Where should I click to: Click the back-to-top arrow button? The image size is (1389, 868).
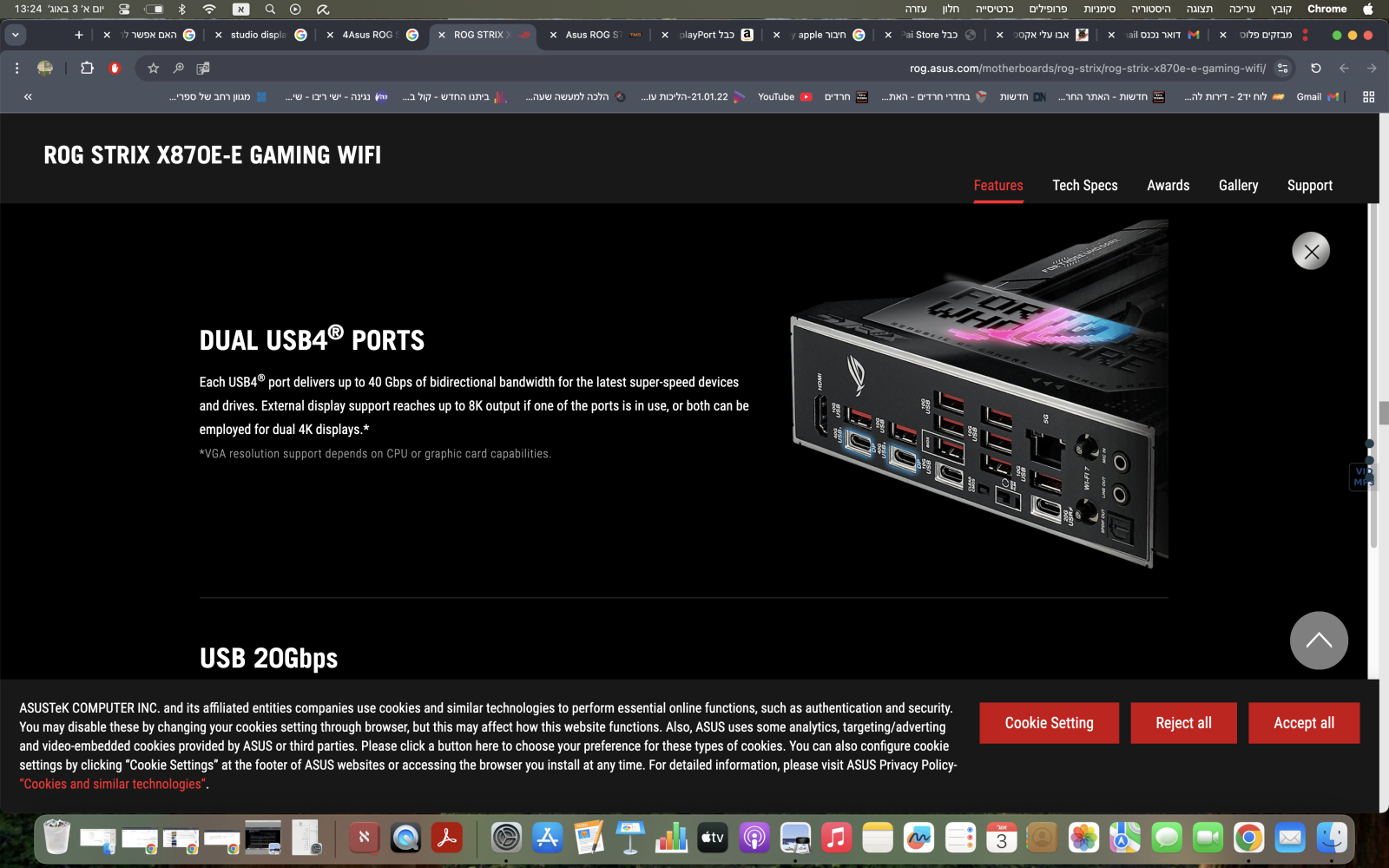(x=1319, y=641)
